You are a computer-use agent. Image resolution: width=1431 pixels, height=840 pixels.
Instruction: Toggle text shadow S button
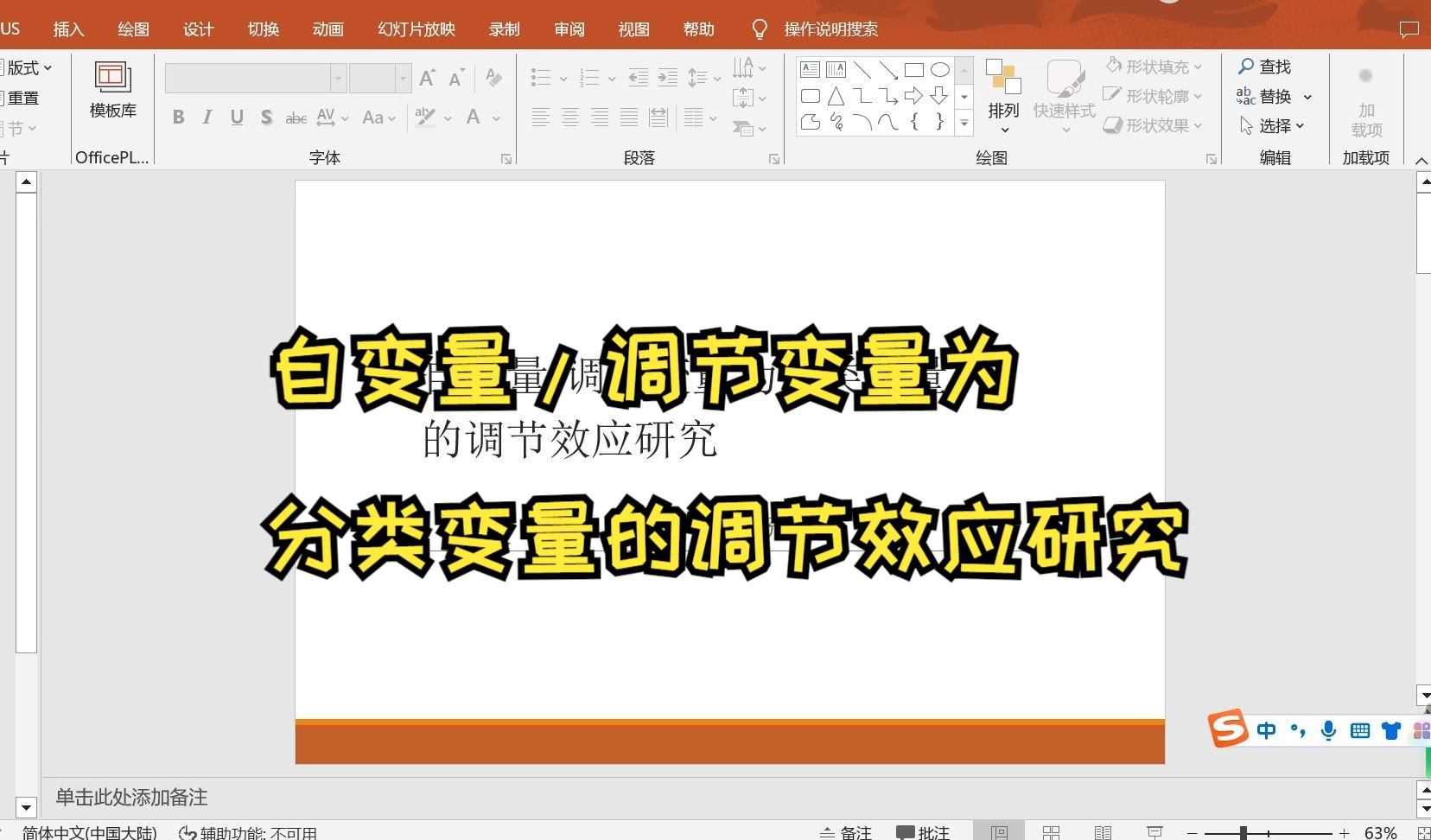pos(266,117)
